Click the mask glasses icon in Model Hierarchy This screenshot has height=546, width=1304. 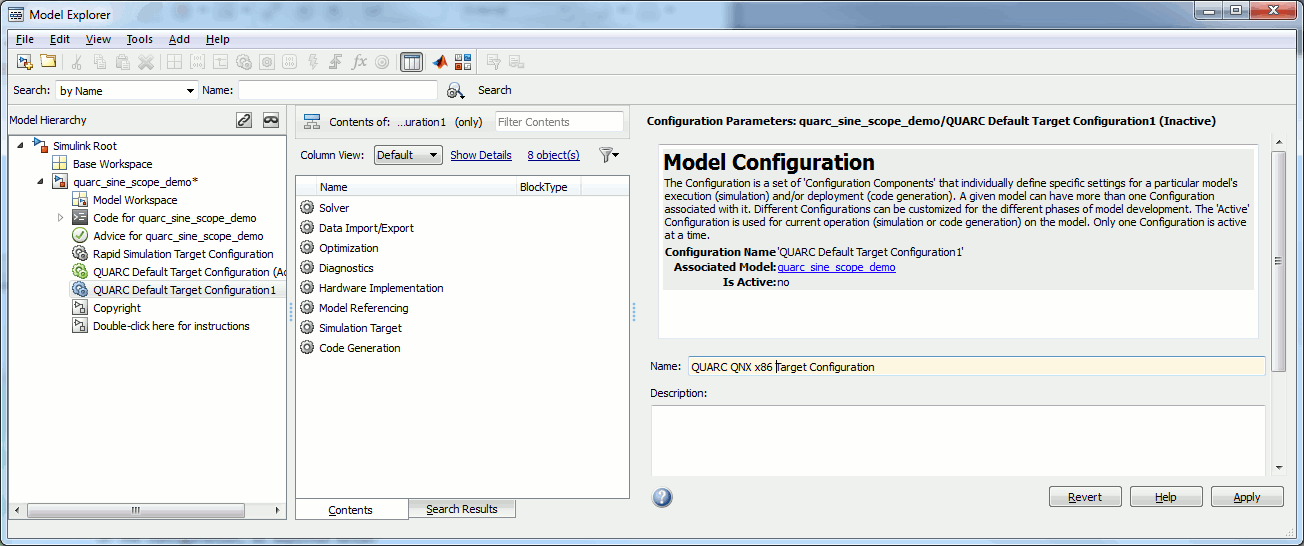(270, 120)
